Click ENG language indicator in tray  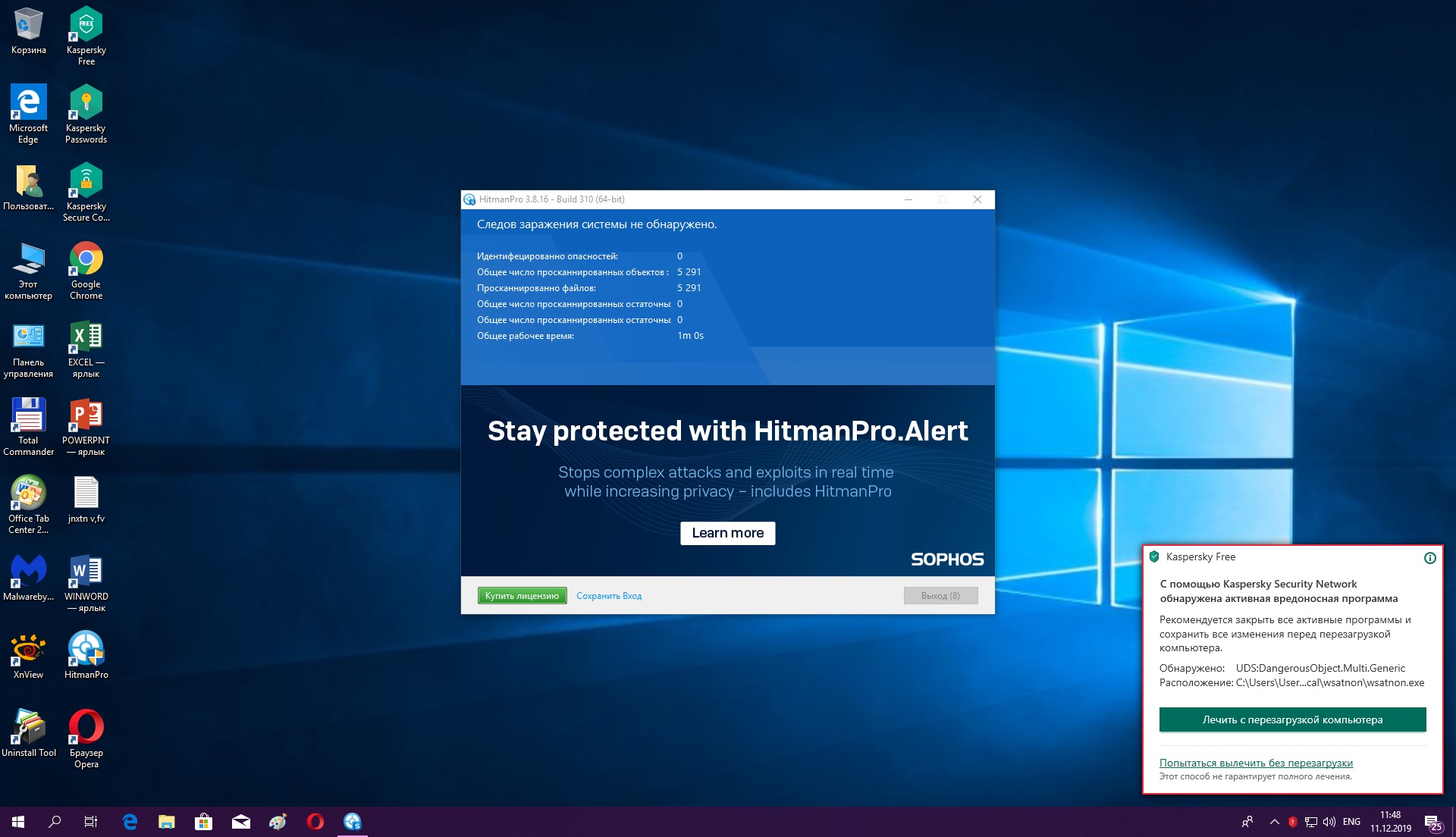coord(1351,822)
